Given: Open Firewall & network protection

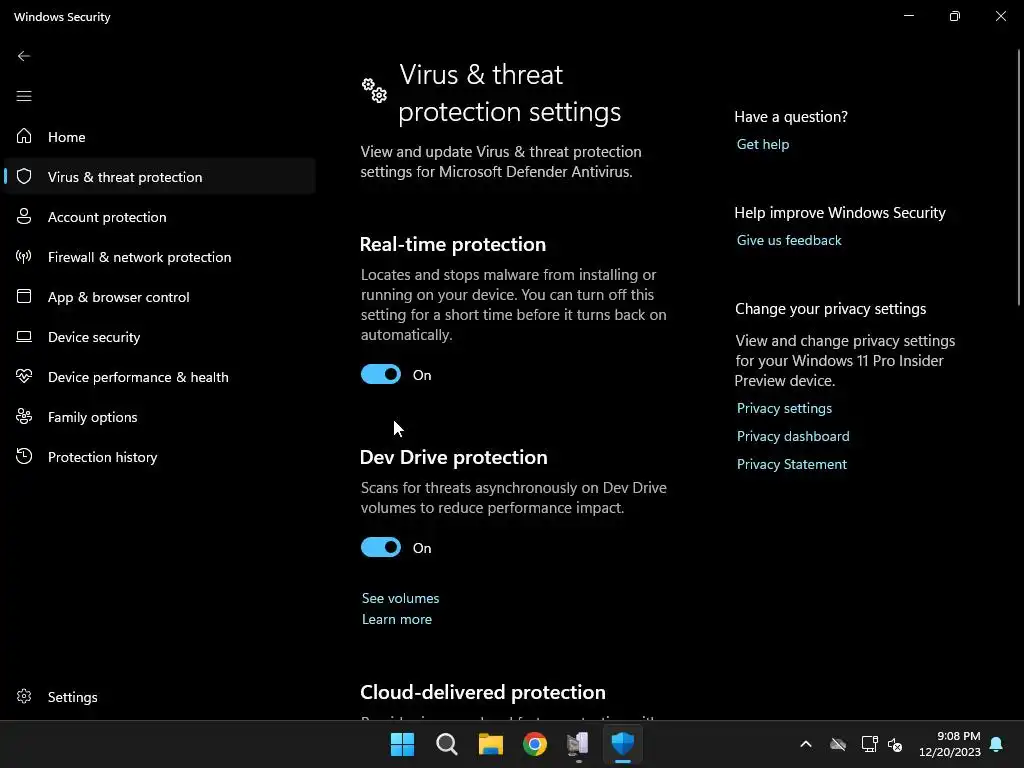Looking at the screenshot, I should pyautogui.click(x=159, y=257).
